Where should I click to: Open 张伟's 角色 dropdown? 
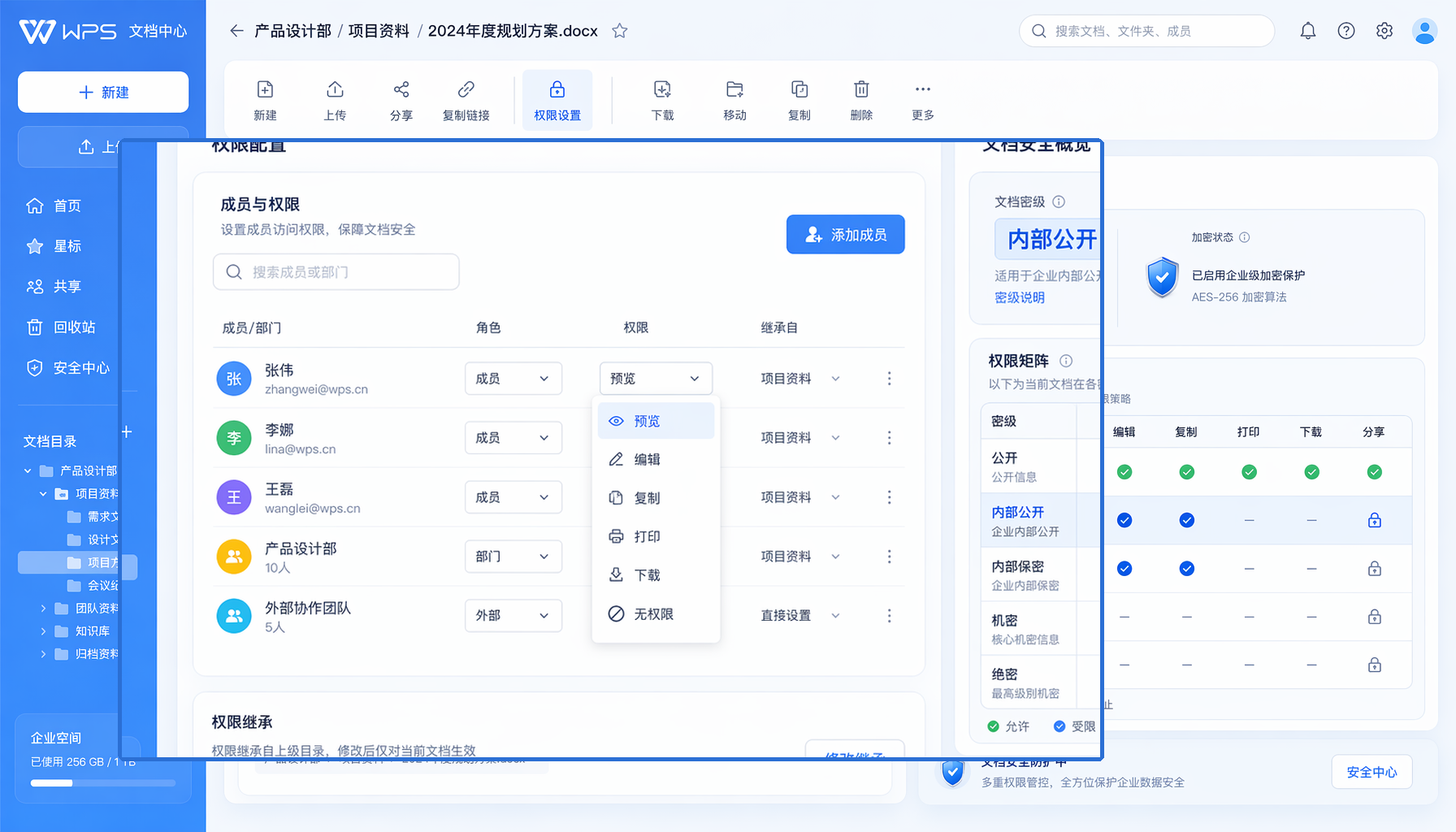coord(513,379)
